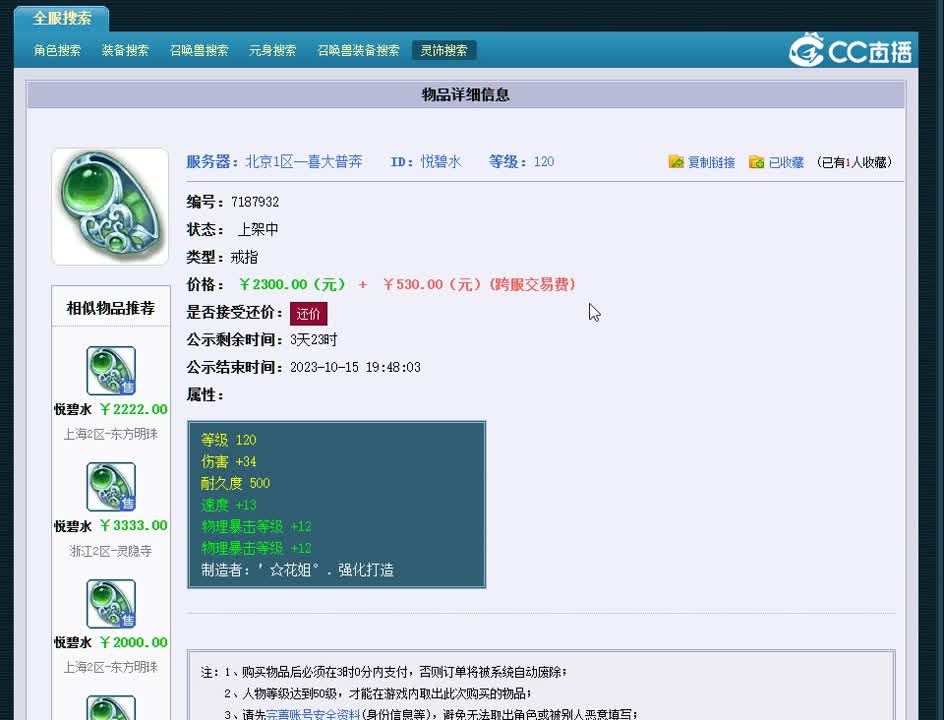Click the 制造者 花姐 line
Screen dimensions: 944x720
coord(297,570)
